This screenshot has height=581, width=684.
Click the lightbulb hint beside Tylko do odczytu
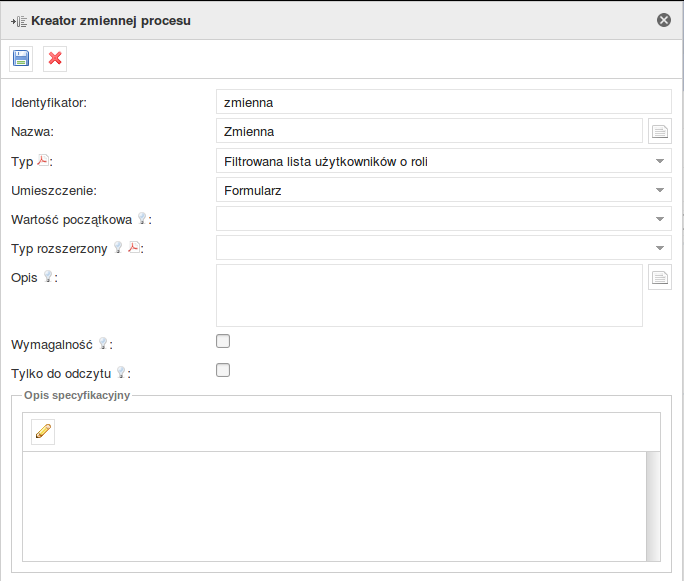(x=121, y=372)
